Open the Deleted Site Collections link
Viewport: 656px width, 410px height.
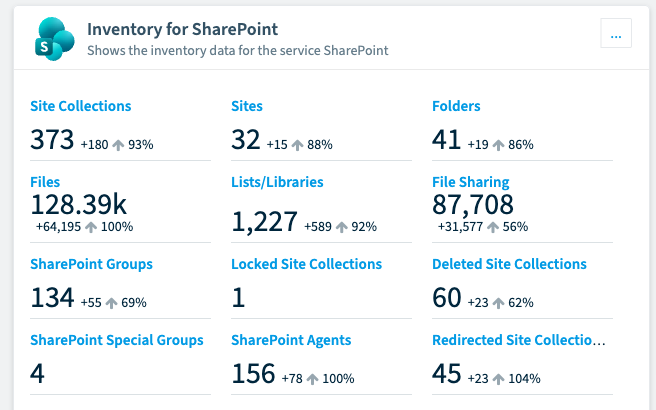coord(509,264)
